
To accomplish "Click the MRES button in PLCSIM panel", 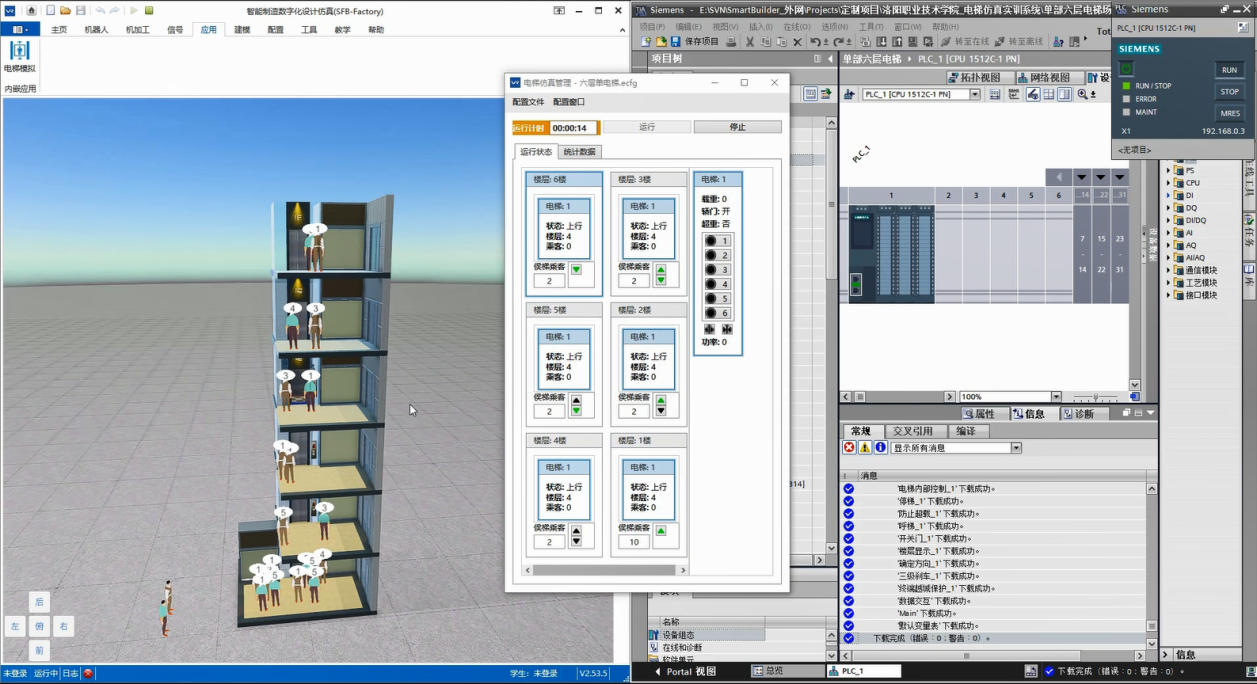I will click(1229, 113).
